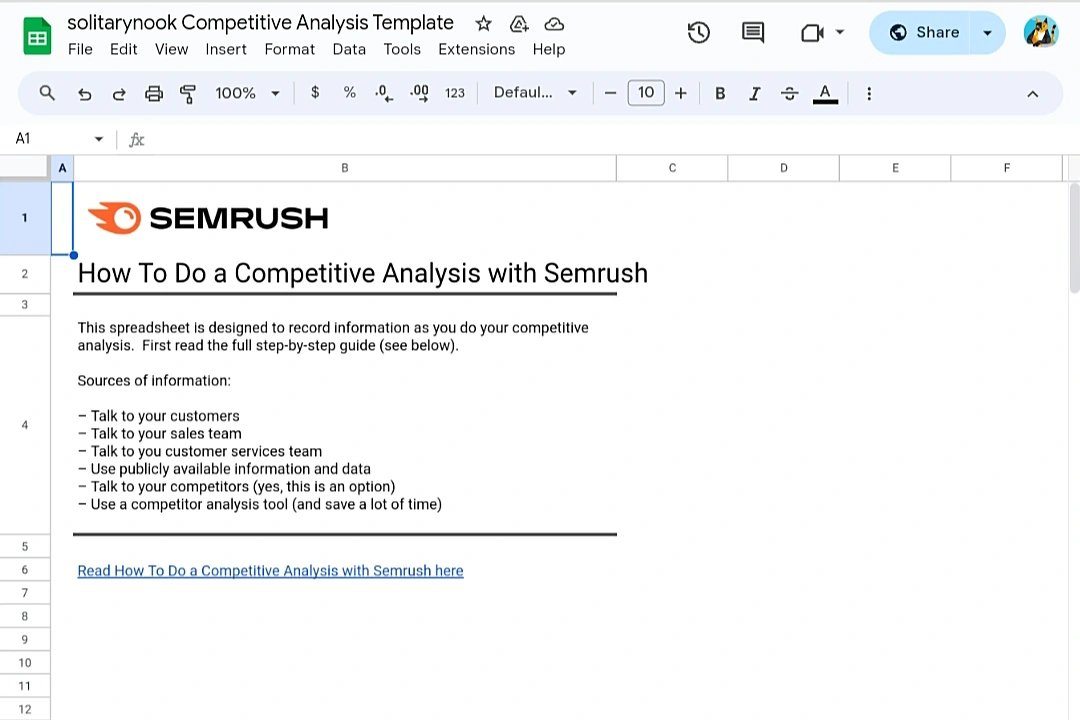Viewport: 1080px width, 720px height.
Task: Open the Default font dropdown
Action: 535,93
